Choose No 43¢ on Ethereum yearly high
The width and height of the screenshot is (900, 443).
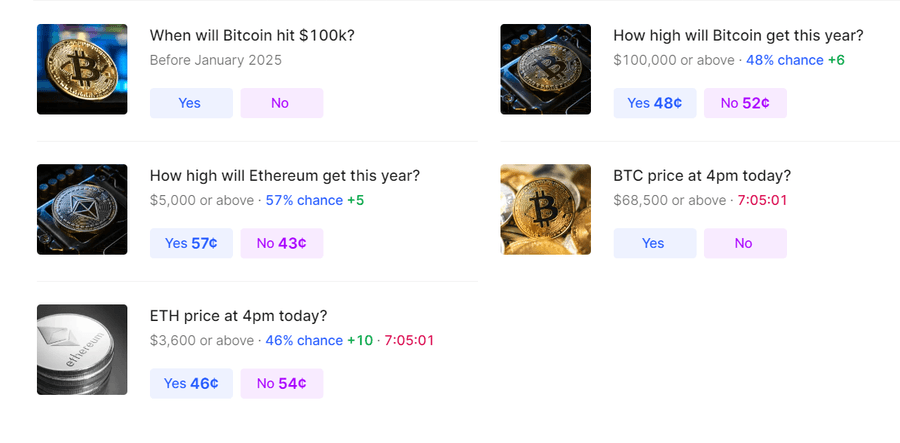[x=281, y=243]
